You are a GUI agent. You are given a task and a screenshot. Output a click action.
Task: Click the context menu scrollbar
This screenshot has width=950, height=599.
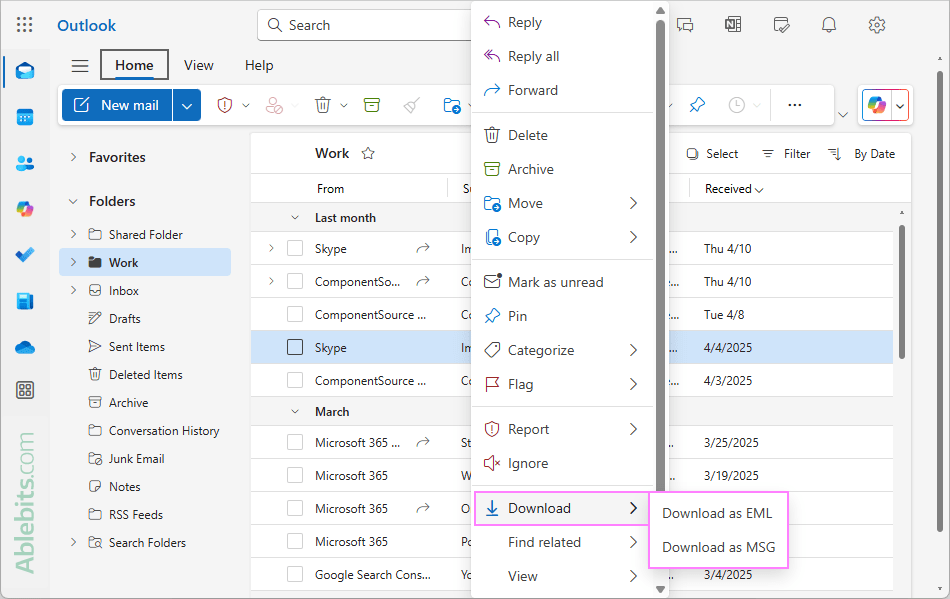[660, 254]
